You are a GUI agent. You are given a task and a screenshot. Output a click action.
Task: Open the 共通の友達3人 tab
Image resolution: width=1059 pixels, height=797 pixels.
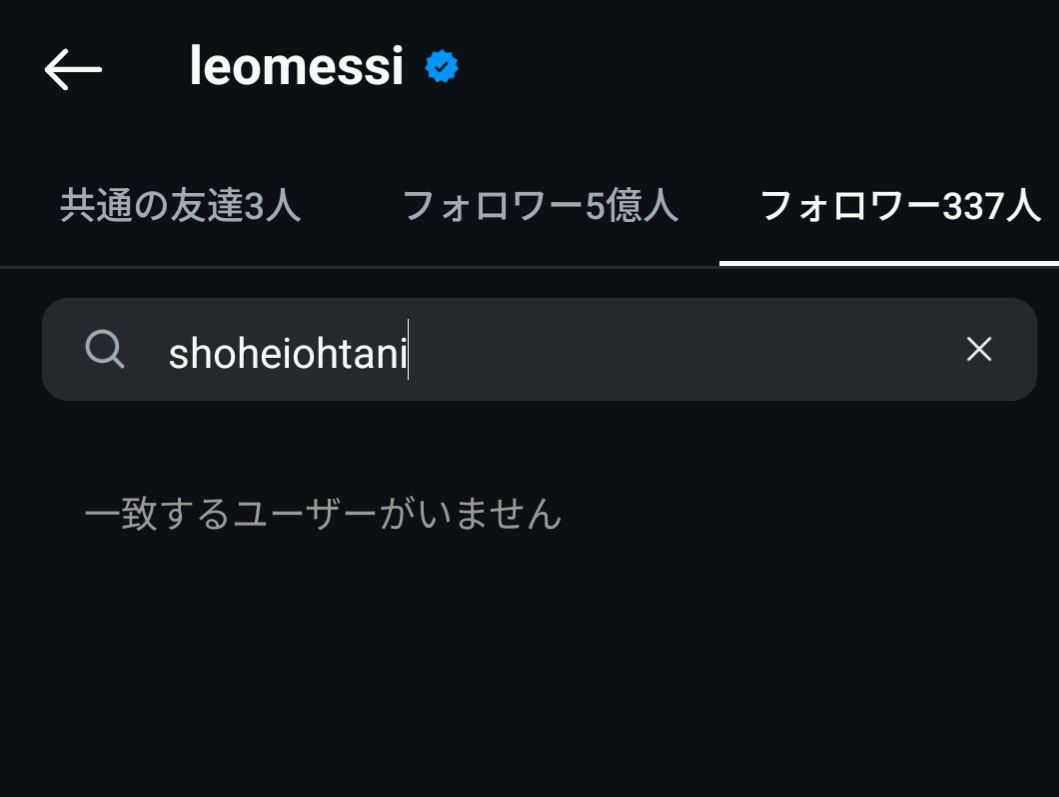(180, 206)
